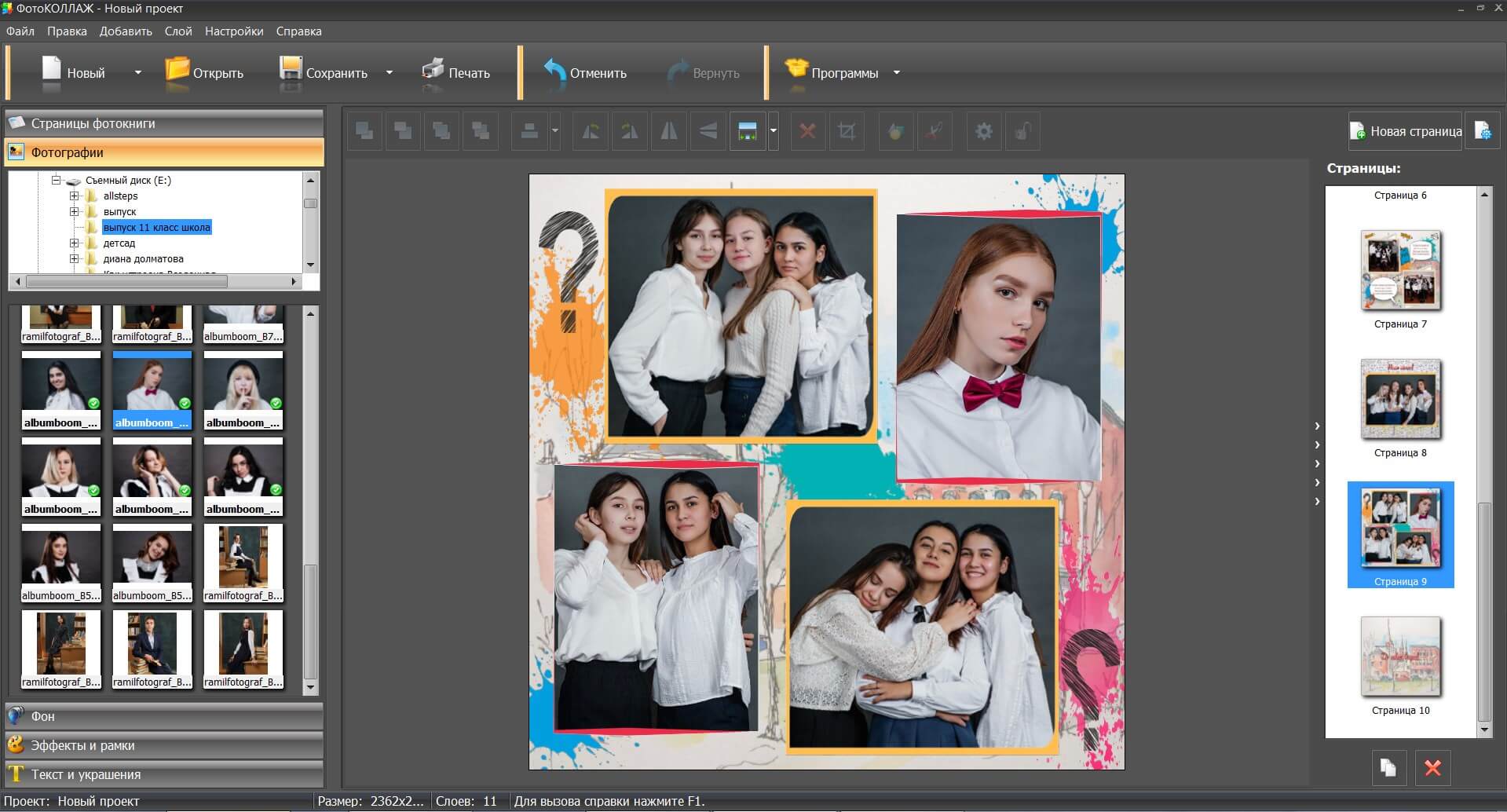Select the crop tool icon

pos(847,131)
